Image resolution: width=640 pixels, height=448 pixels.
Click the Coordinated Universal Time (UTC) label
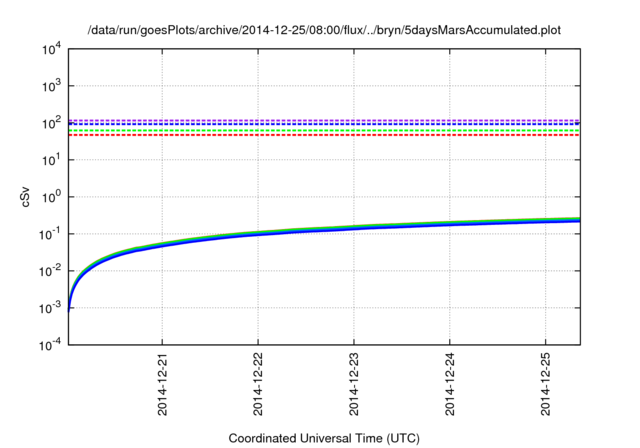point(324,438)
